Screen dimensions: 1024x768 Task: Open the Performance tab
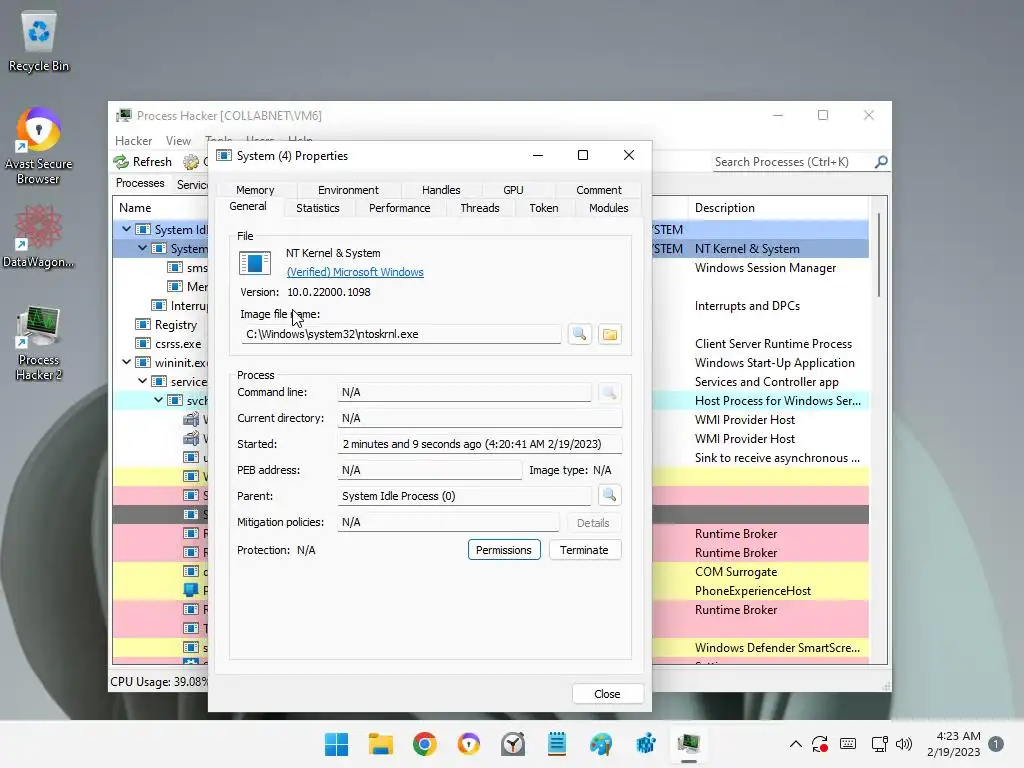399,208
